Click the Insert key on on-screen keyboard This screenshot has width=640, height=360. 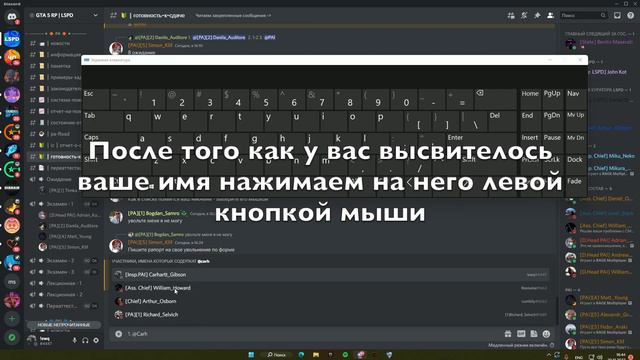click(530, 143)
